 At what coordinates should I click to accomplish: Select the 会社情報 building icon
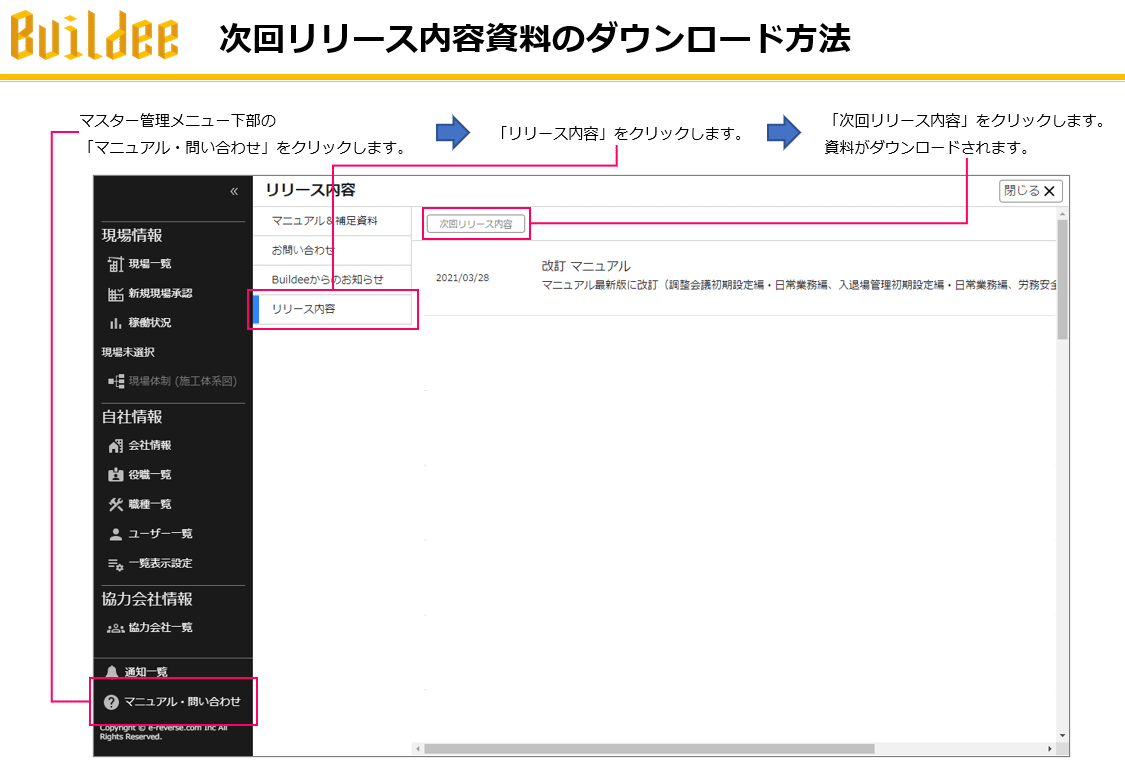(x=115, y=445)
